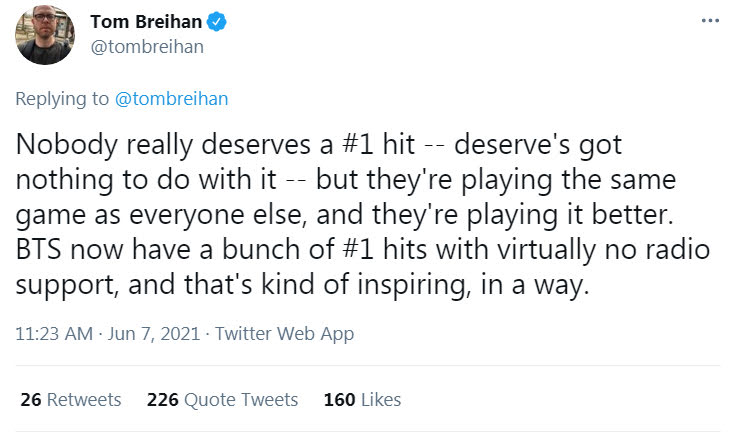
Task: Open the tweet's more options menu
Action: (710, 21)
